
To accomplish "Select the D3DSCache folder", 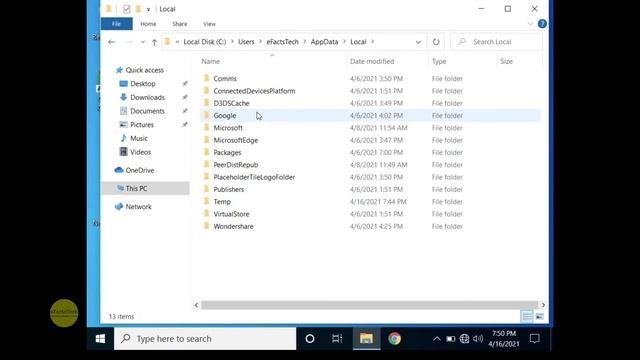I will (231, 103).
